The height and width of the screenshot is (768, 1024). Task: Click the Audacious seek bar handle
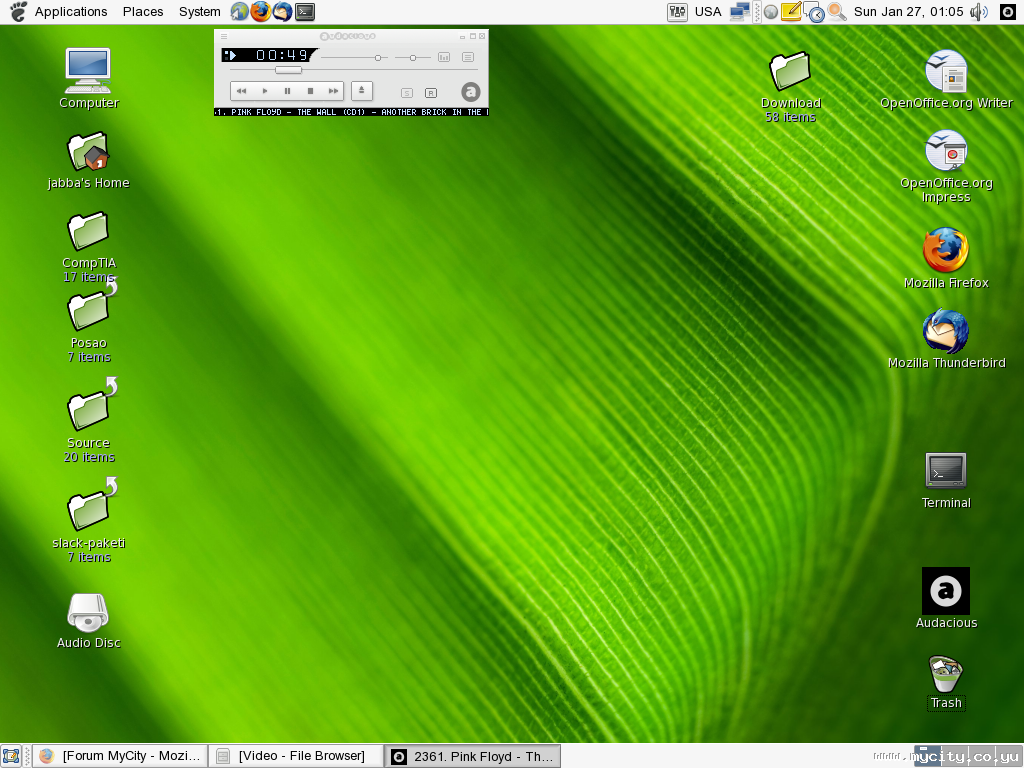click(288, 70)
